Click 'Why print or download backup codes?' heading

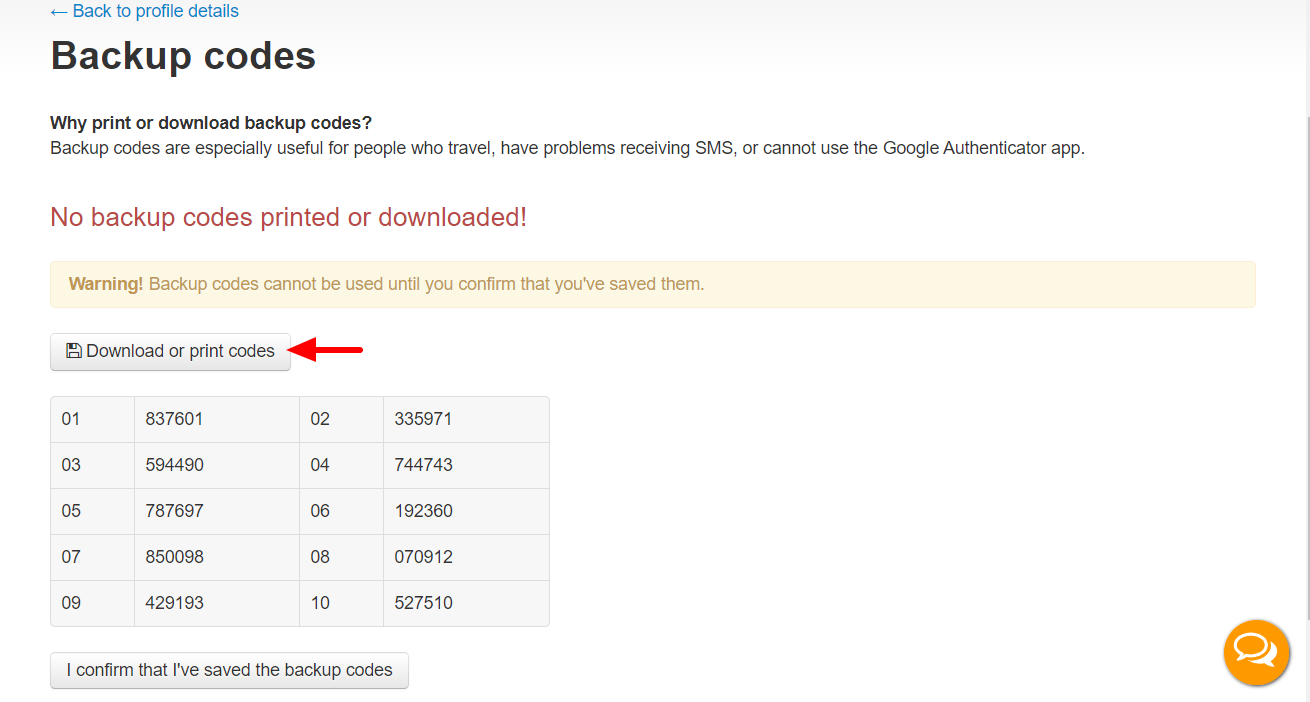(x=211, y=123)
